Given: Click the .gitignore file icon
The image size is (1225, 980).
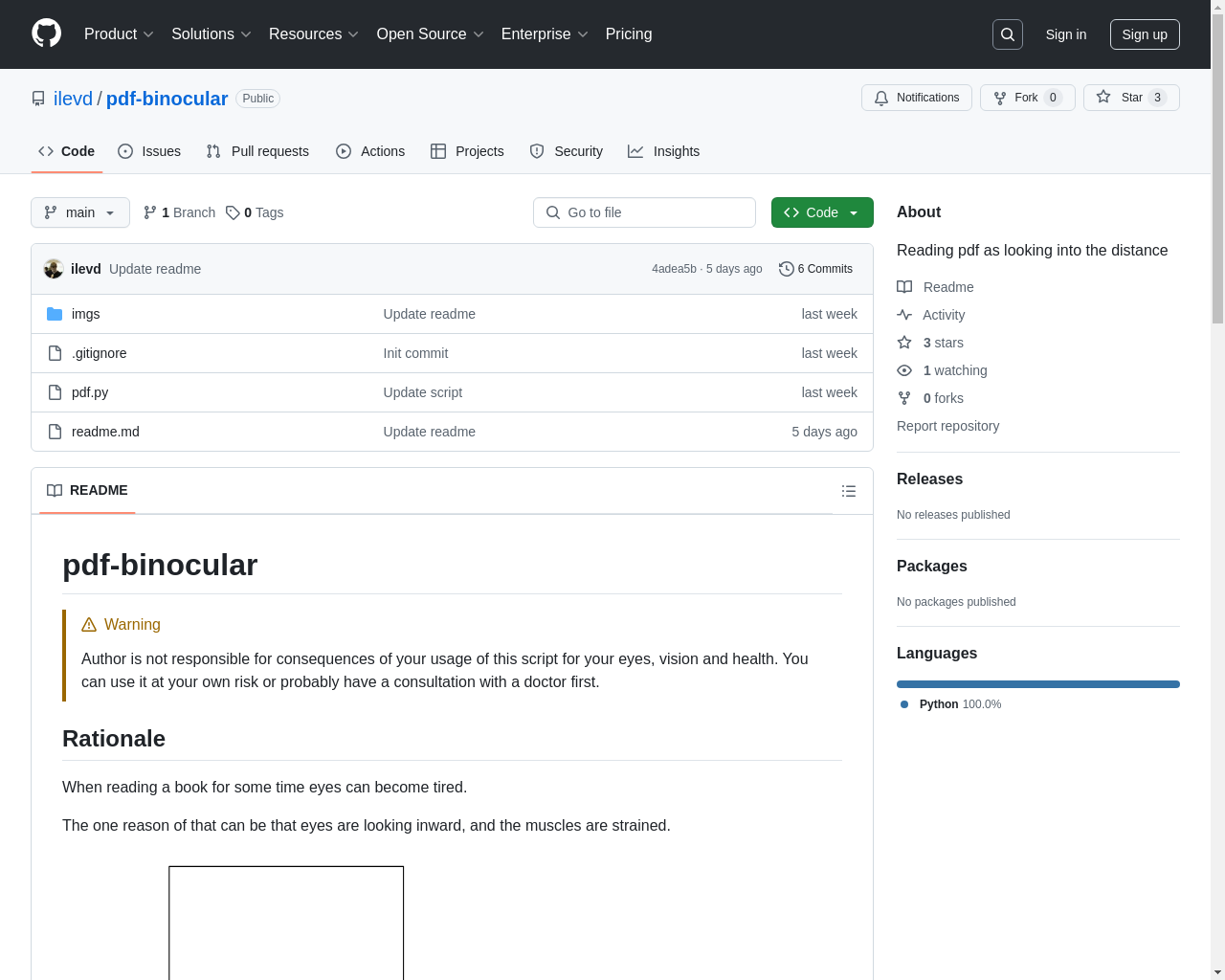Looking at the screenshot, I should point(55,353).
